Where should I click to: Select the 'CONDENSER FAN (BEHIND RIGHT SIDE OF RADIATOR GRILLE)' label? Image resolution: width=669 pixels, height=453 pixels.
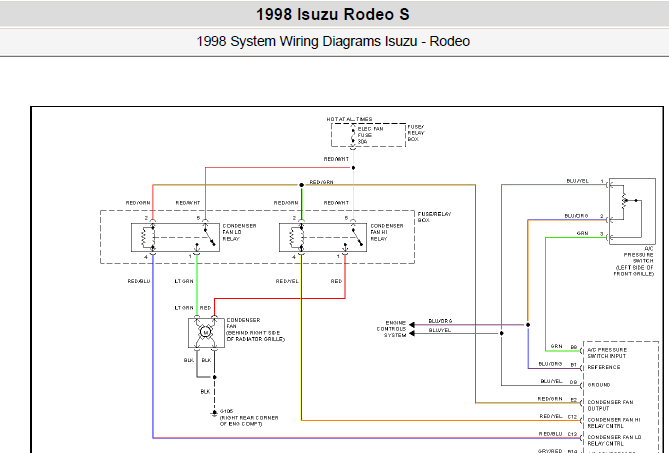click(x=255, y=329)
